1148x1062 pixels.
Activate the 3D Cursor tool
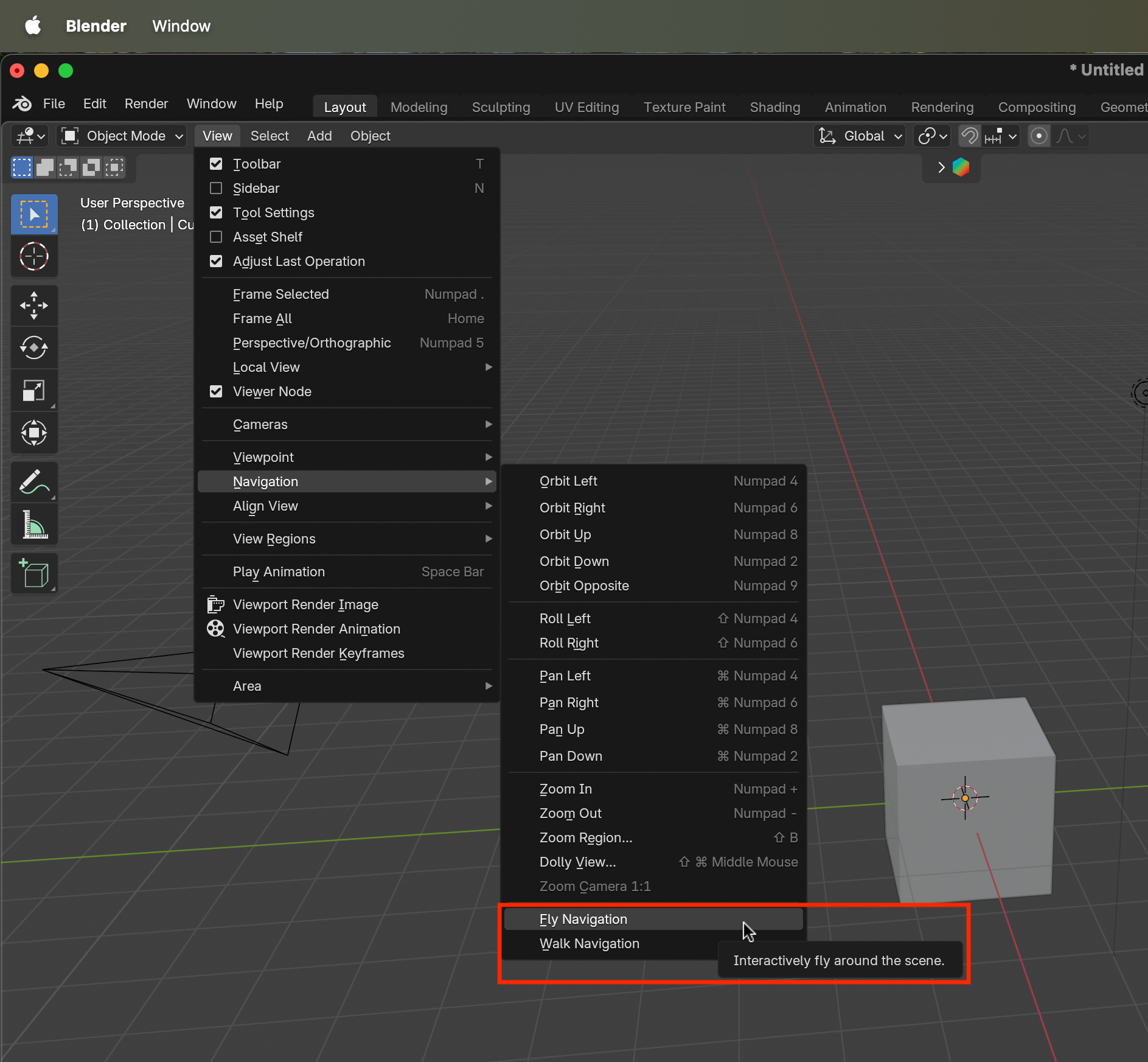click(34, 256)
